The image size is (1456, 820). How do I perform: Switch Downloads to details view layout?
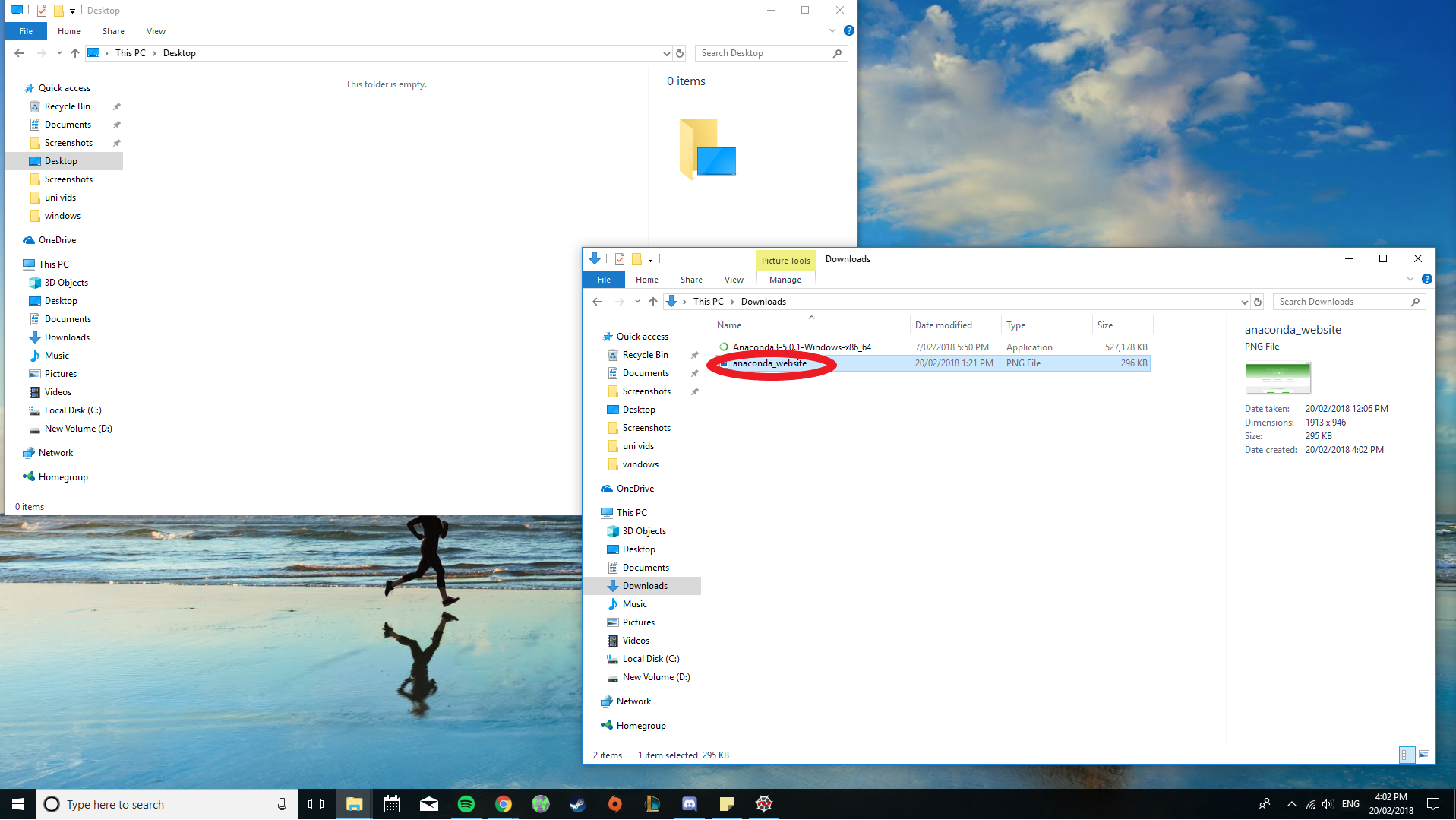pos(1407,755)
